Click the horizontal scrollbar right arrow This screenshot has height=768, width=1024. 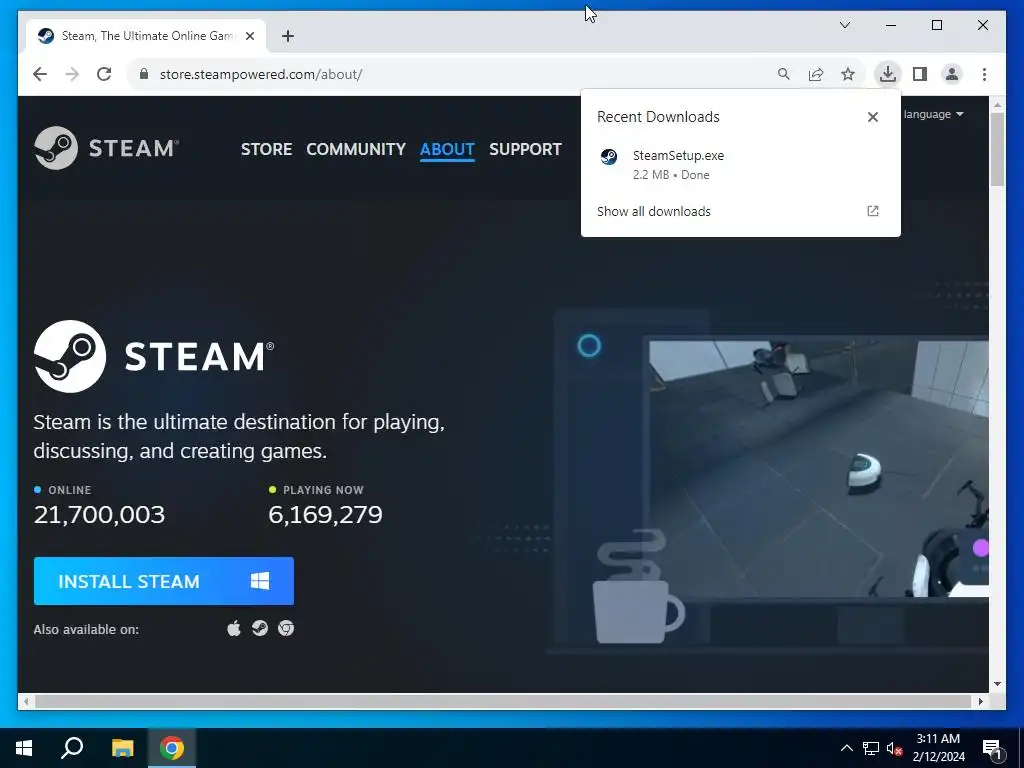tap(980, 701)
